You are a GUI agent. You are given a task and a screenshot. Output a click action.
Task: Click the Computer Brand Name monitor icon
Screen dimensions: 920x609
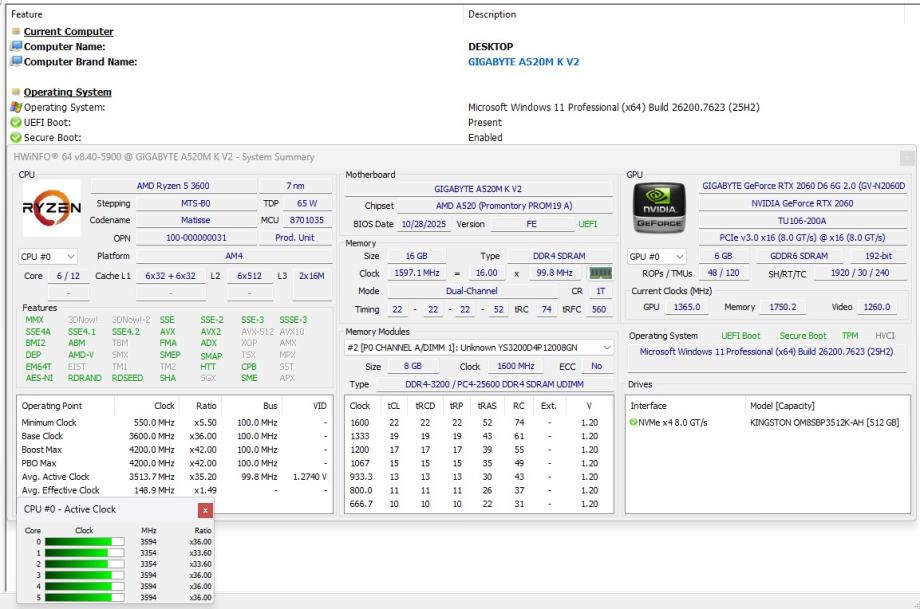[16, 62]
